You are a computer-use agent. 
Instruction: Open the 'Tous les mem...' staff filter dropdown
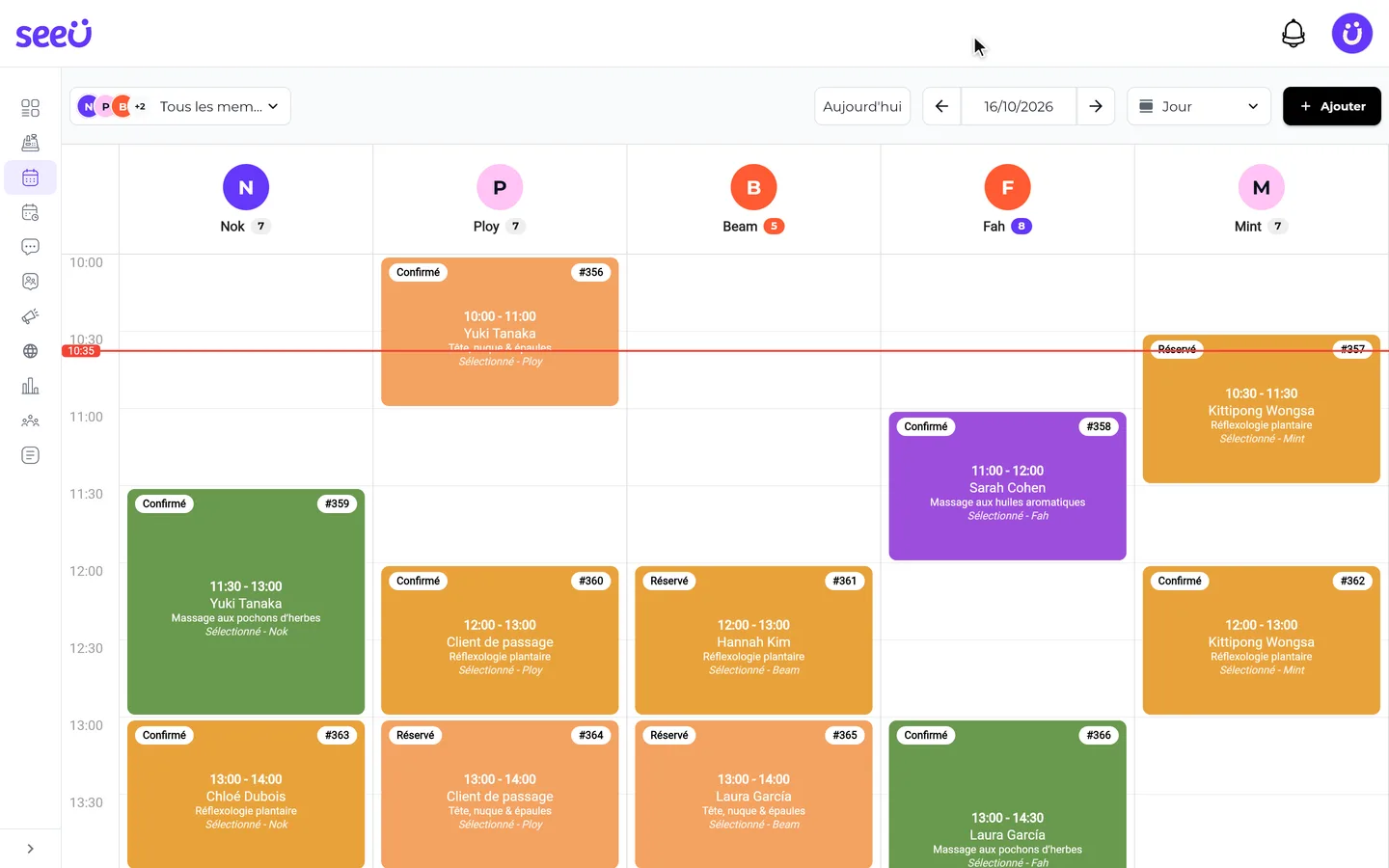[180, 106]
